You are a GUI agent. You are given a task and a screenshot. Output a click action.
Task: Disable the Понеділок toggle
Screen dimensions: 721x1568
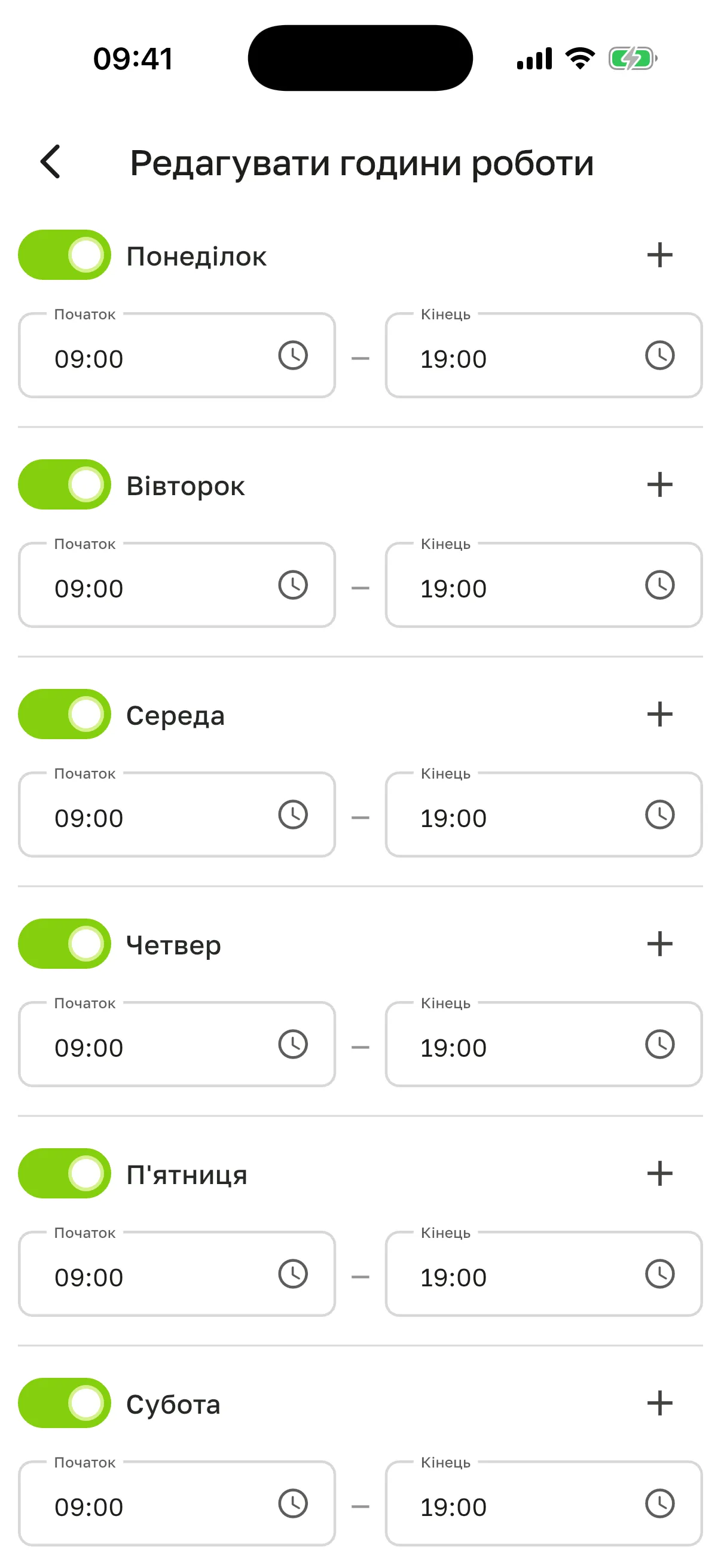pyautogui.click(x=65, y=255)
